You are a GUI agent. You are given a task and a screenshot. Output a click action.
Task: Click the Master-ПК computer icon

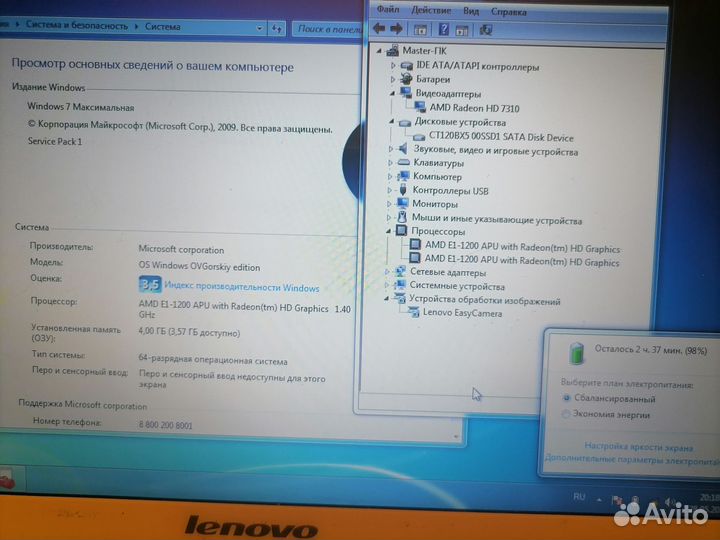coord(393,51)
